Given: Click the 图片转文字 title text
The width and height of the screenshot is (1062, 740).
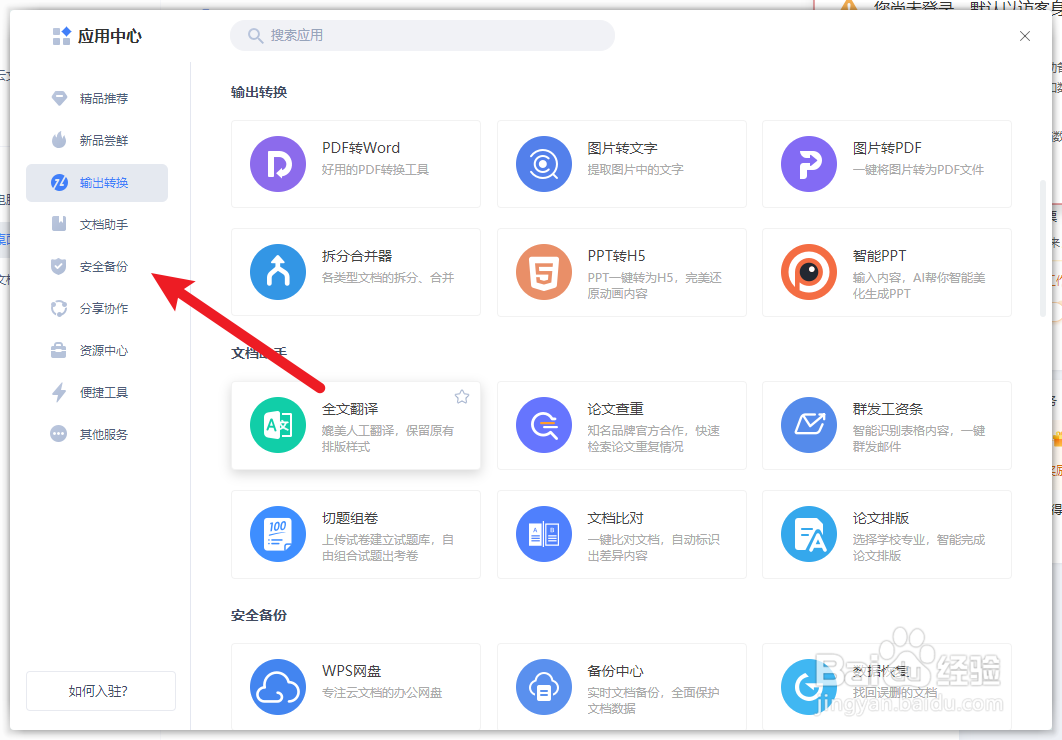Looking at the screenshot, I should [622, 148].
